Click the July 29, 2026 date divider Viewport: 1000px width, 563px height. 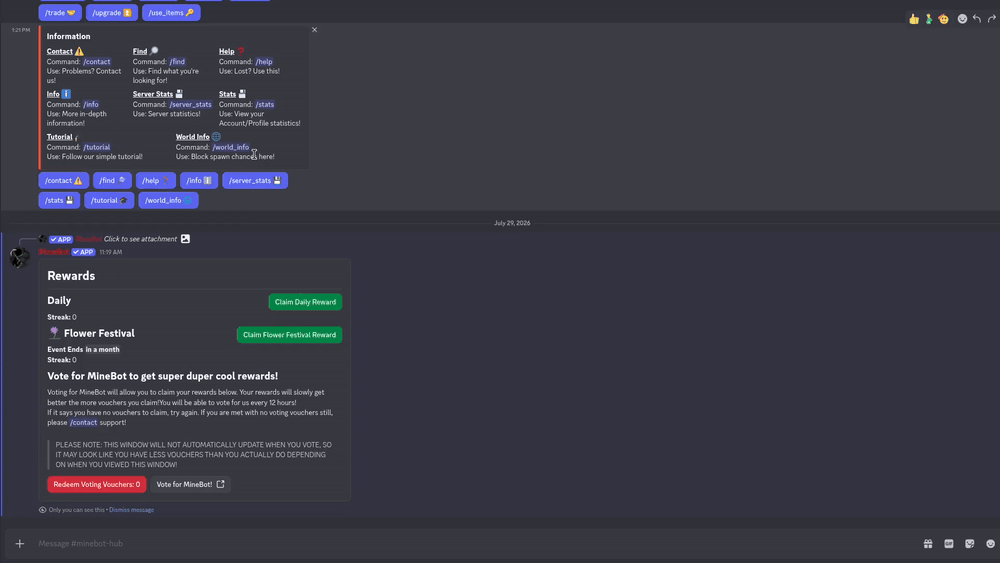coord(512,223)
